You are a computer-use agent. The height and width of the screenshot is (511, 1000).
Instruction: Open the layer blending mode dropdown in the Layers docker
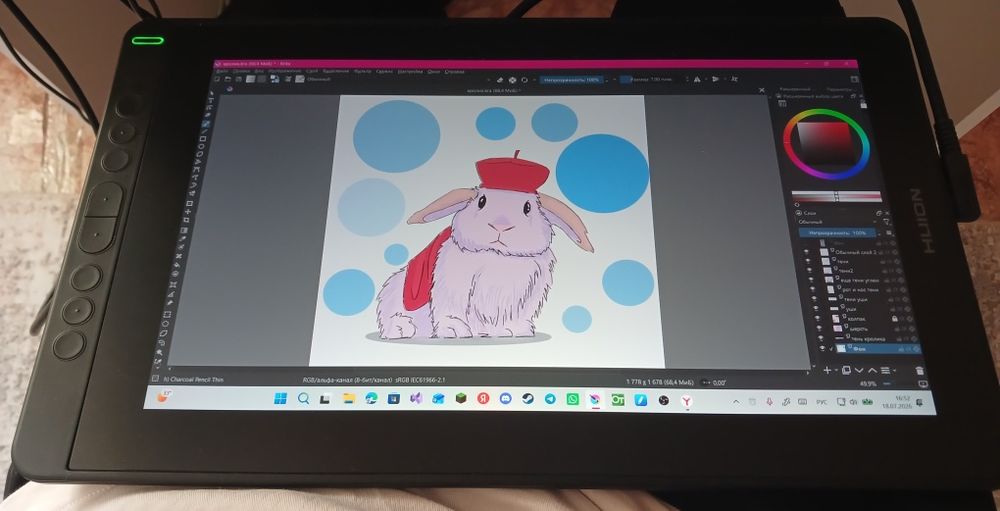(x=839, y=221)
